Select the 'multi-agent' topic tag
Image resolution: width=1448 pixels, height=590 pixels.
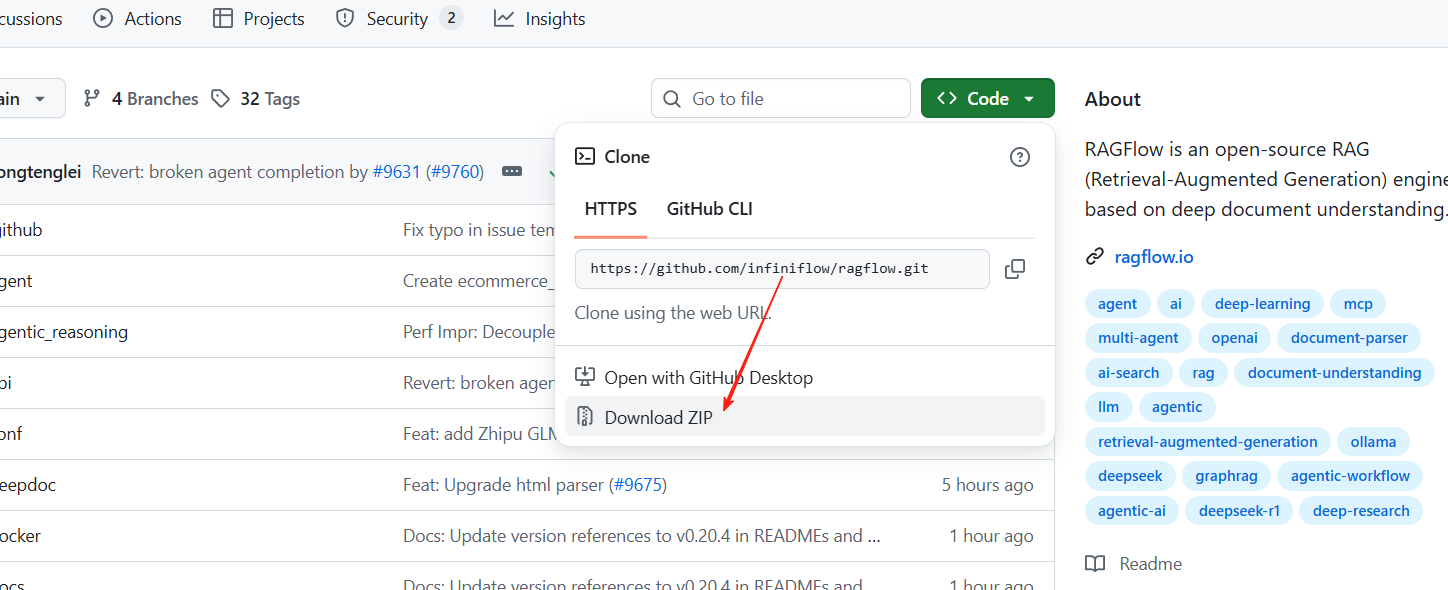pos(1138,338)
